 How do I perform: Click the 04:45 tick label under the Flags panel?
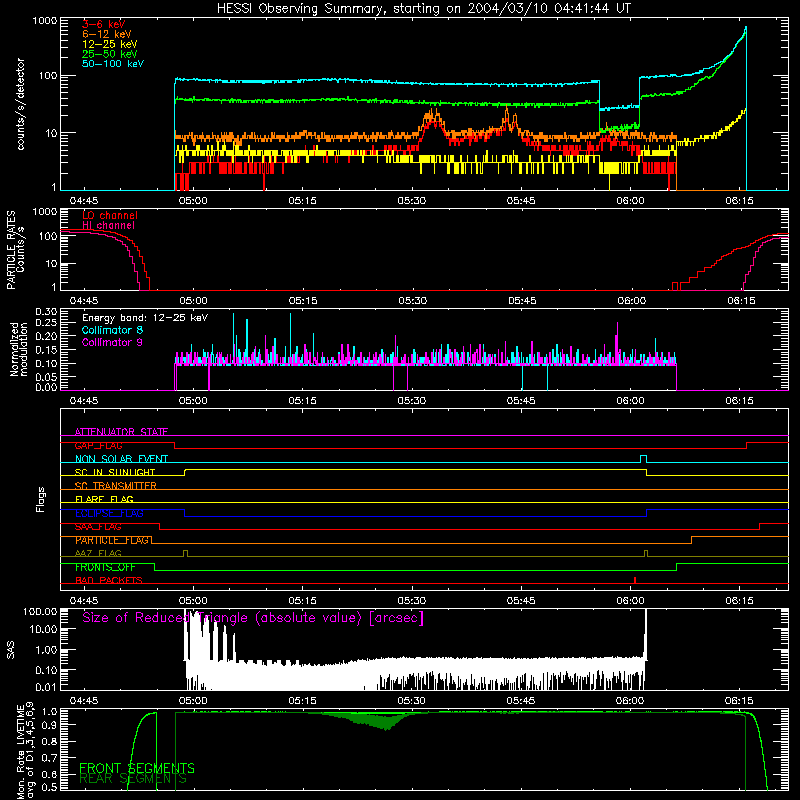click(84, 601)
